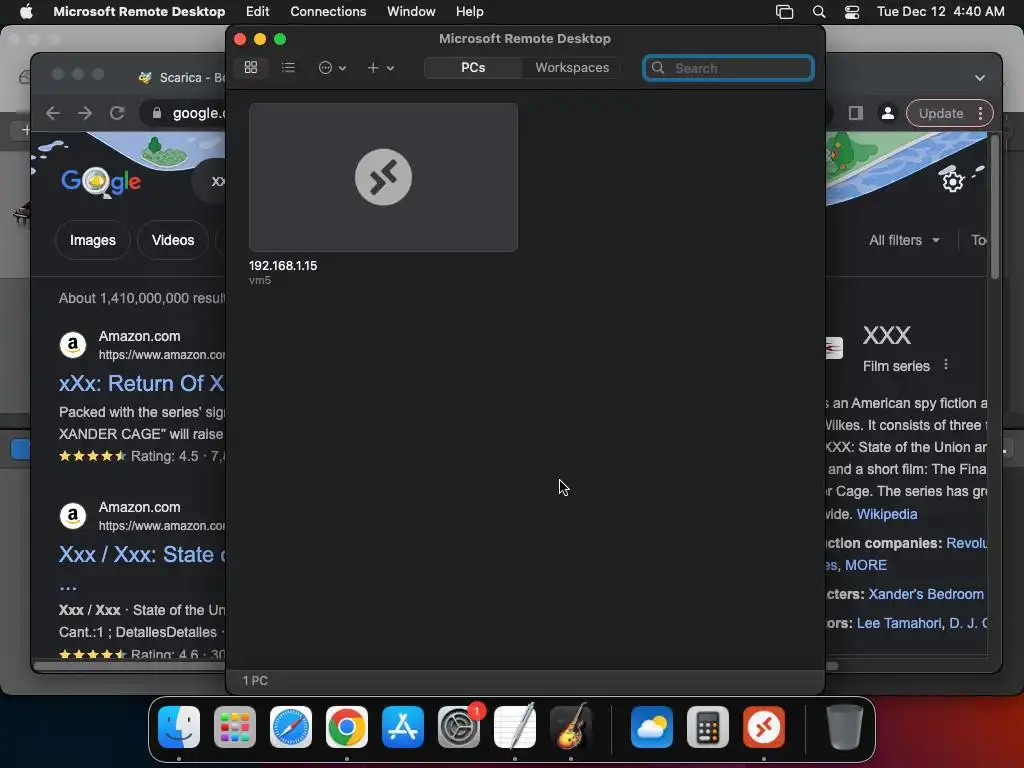Open the ellipsis actions dropdown
The image size is (1024, 768).
pos(332,67)
